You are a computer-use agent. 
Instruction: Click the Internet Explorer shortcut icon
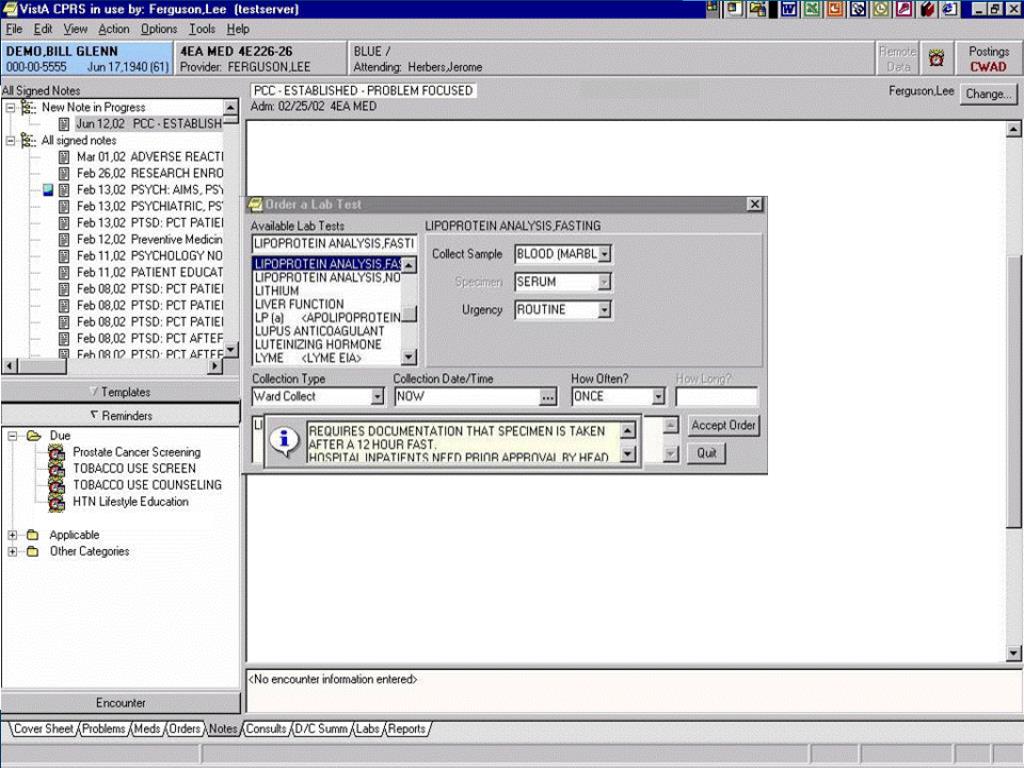[949, 8]
